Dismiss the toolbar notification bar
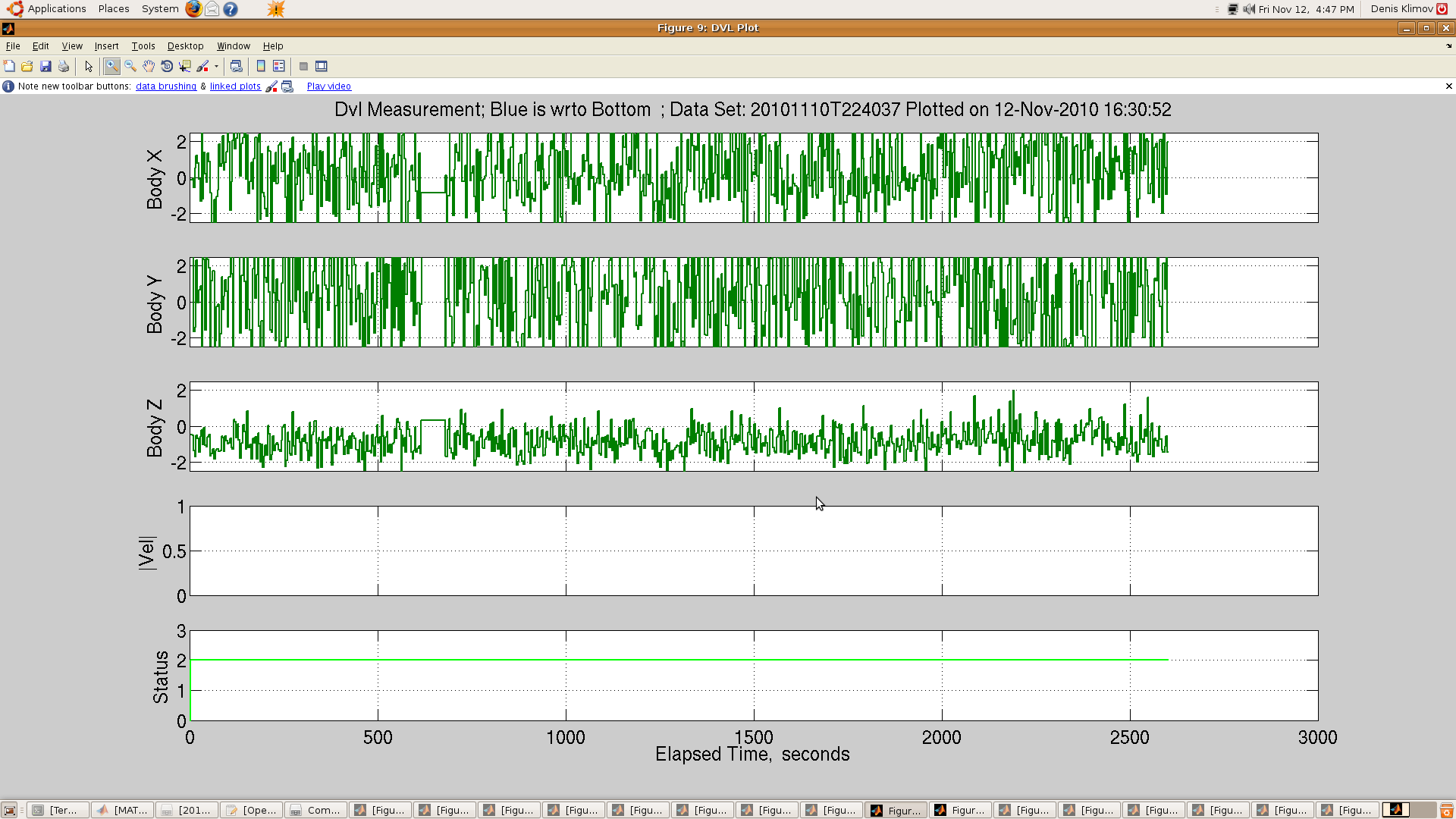1456x819 pixels. (1448, 86)
